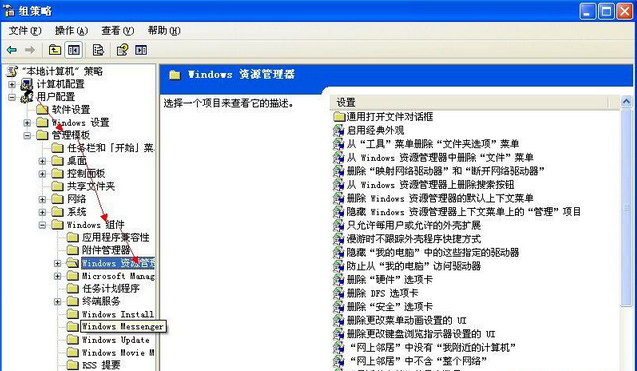Open the 帮助(H) menu
Screen dimensions: 637x371
164,31
